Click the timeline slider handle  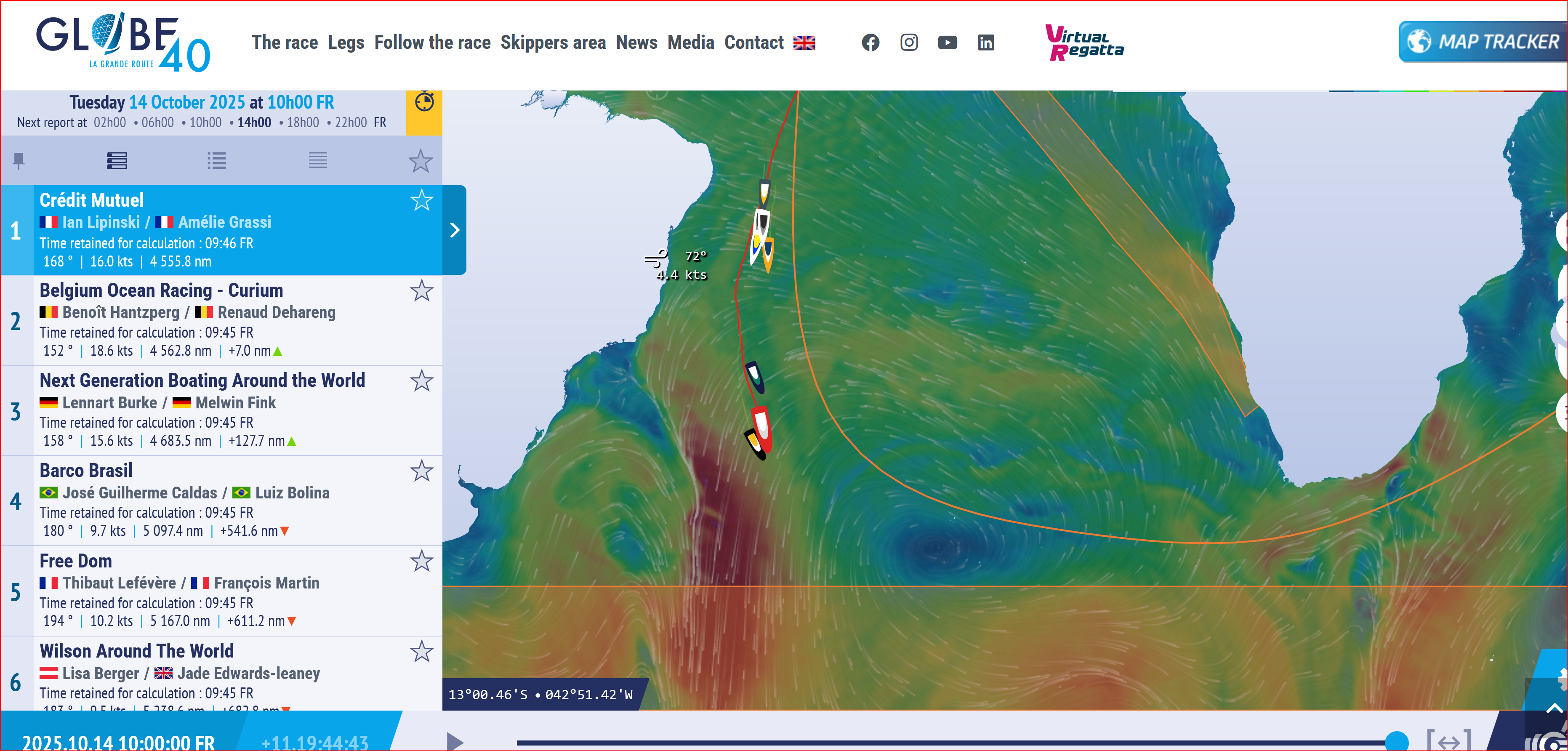(x=1396, y=742)
